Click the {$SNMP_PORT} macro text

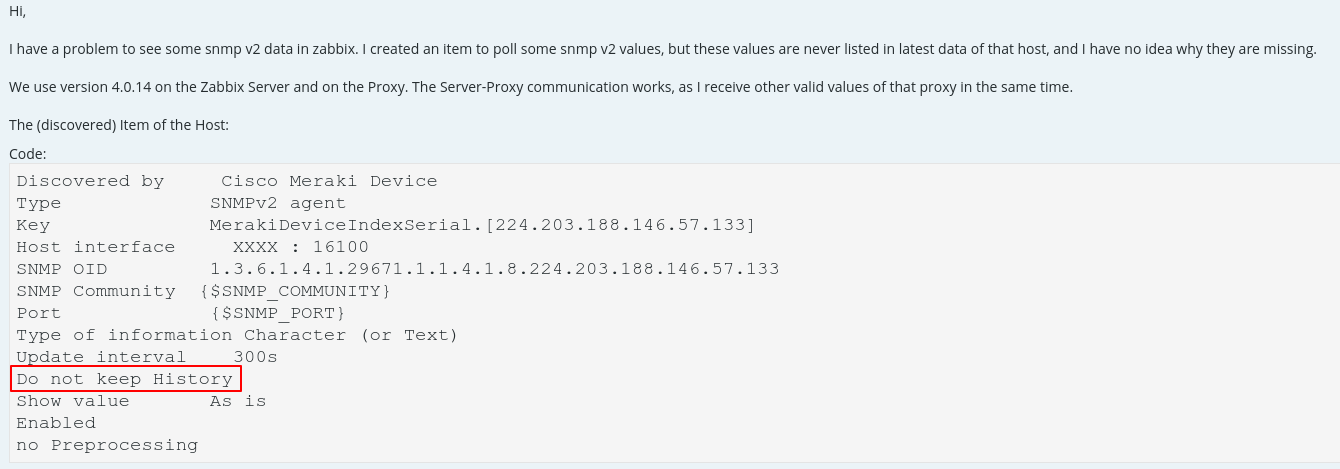coord(277,313)
